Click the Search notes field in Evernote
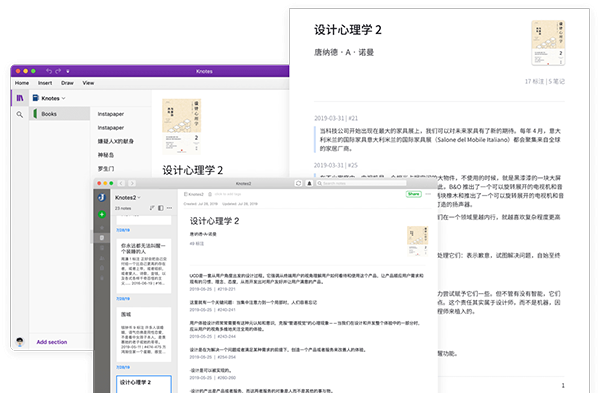Screen dimensions: 600x393 pyautogui.click(x=361, y=183)
